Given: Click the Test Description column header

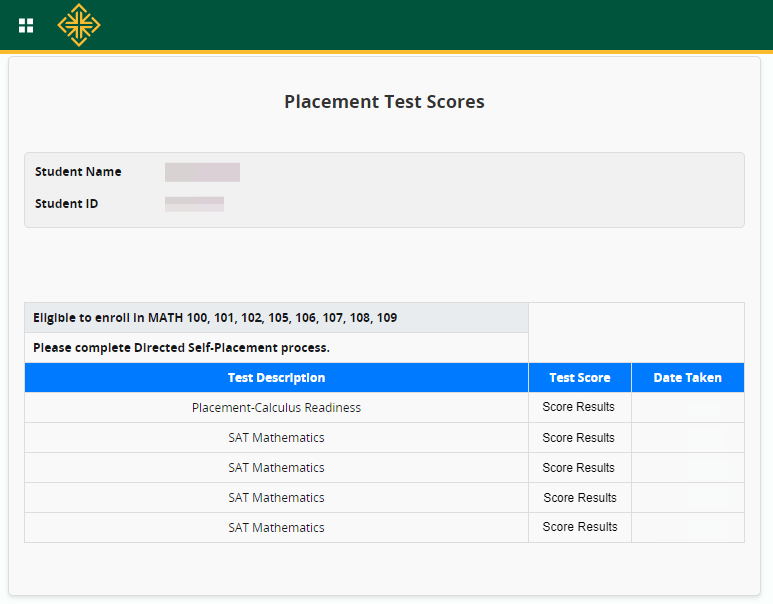Looking at the screenshot, I should [x=277, y=378].
